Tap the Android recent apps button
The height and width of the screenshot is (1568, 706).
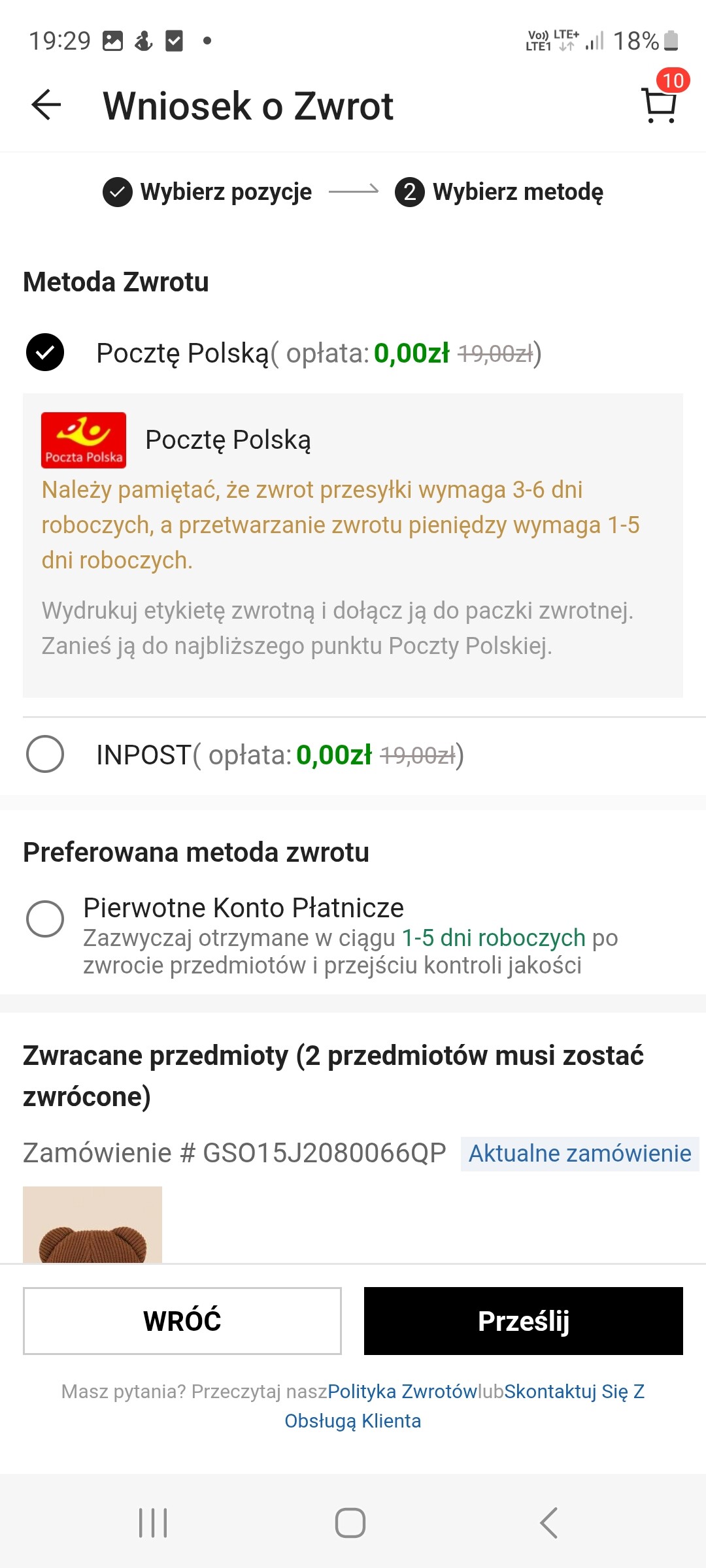[154, 1523]
